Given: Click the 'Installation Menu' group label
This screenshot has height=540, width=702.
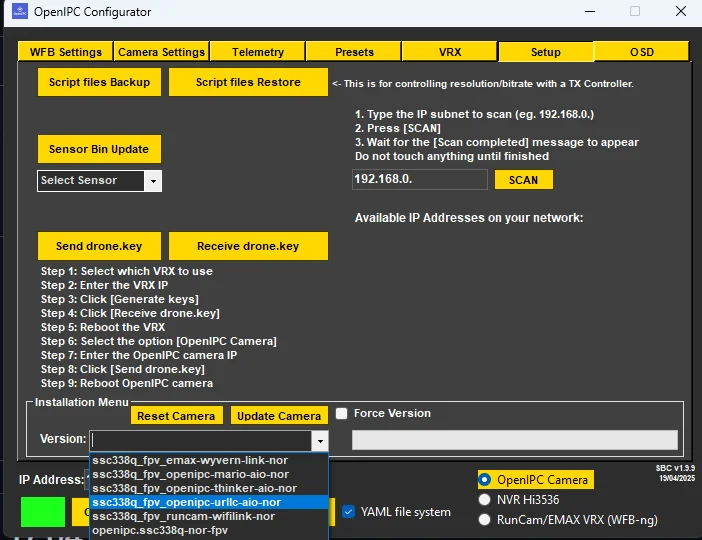Looking at the screenshot, I should tap(81, 402).
